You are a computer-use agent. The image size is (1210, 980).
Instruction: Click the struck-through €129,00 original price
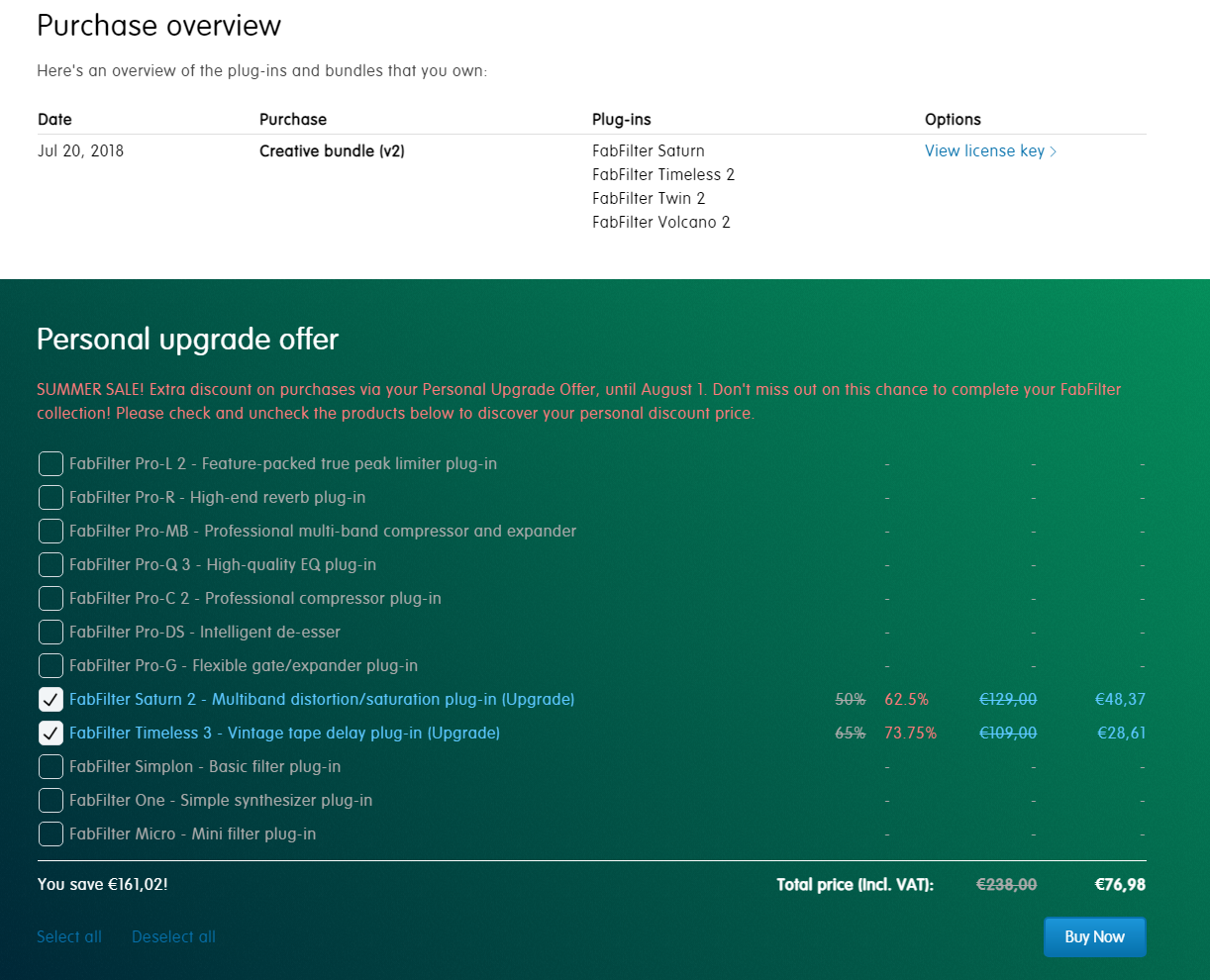pos(1008,699)
